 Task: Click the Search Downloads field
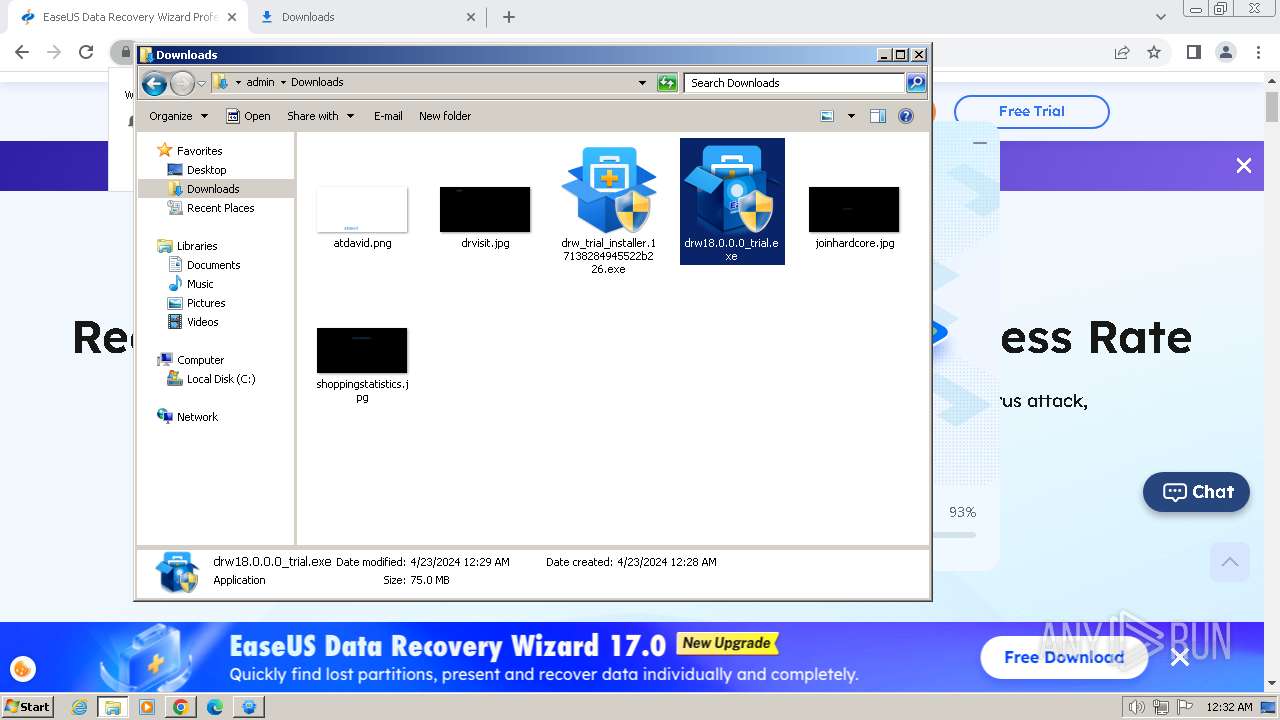click(x=795, y=83)
